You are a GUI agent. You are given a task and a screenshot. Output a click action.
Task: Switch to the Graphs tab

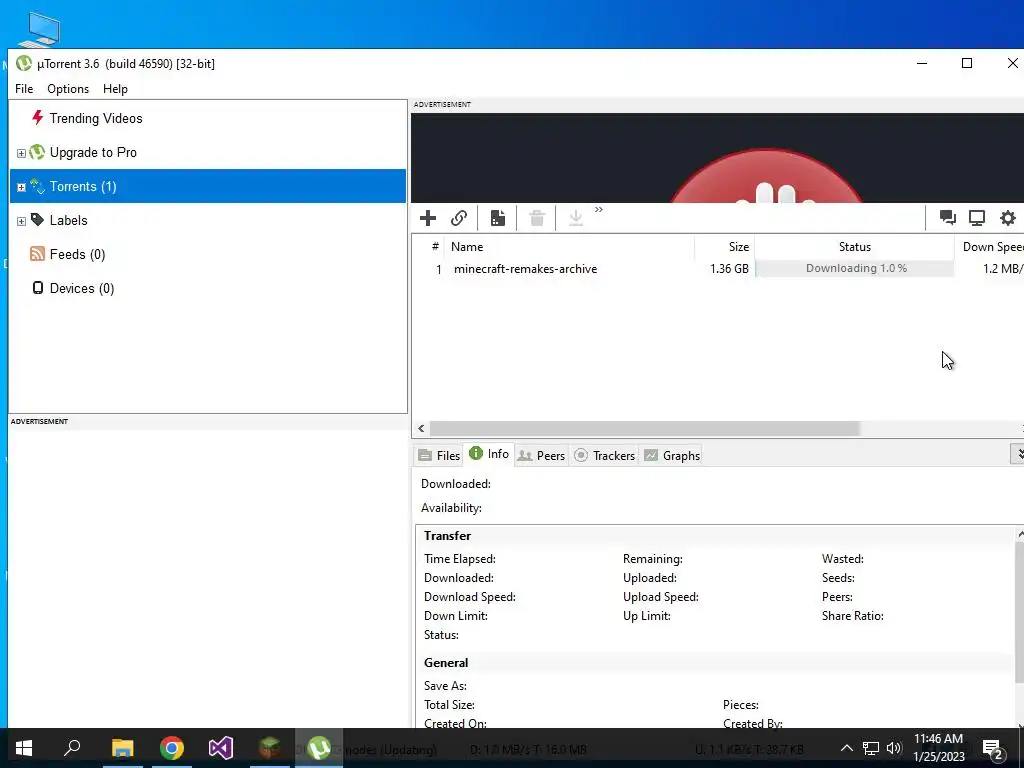672,455
